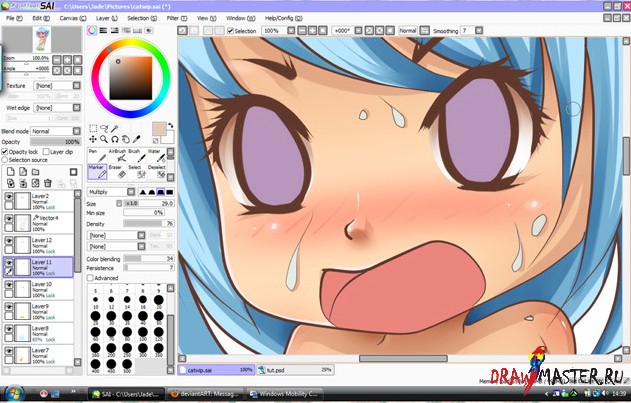Image resolution: width=631 pixels, height=403 pixels.
Task: Adjust the Color blending slider
Action: pyautogui.click(x=148, y=258)
